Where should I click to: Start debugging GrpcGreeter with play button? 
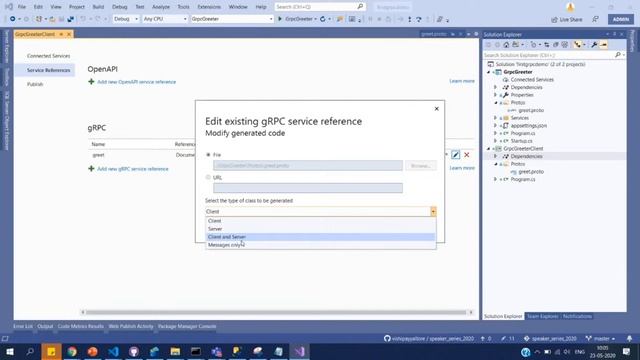pos(280,19)
